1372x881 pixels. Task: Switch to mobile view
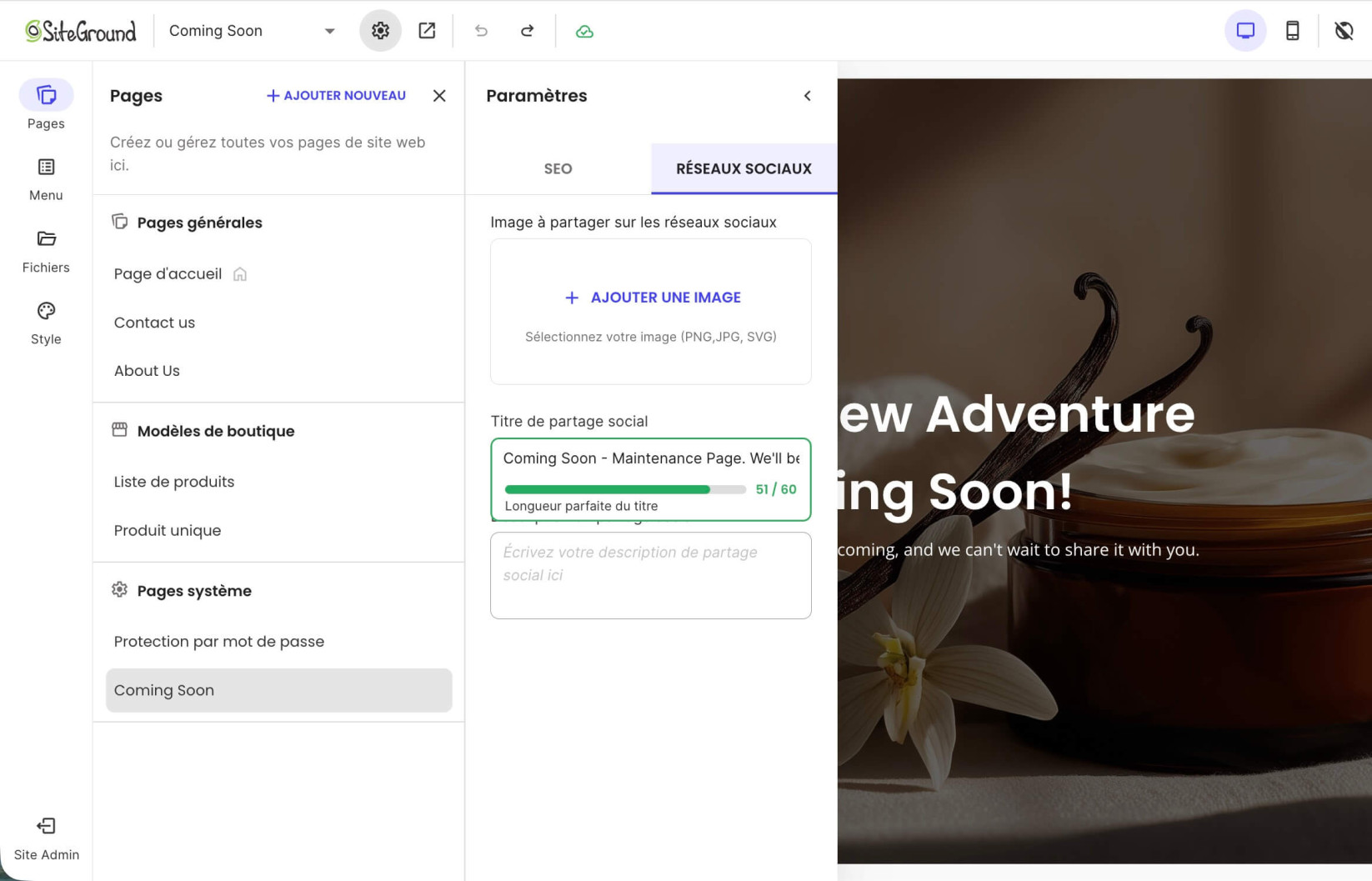(1292, 31)
